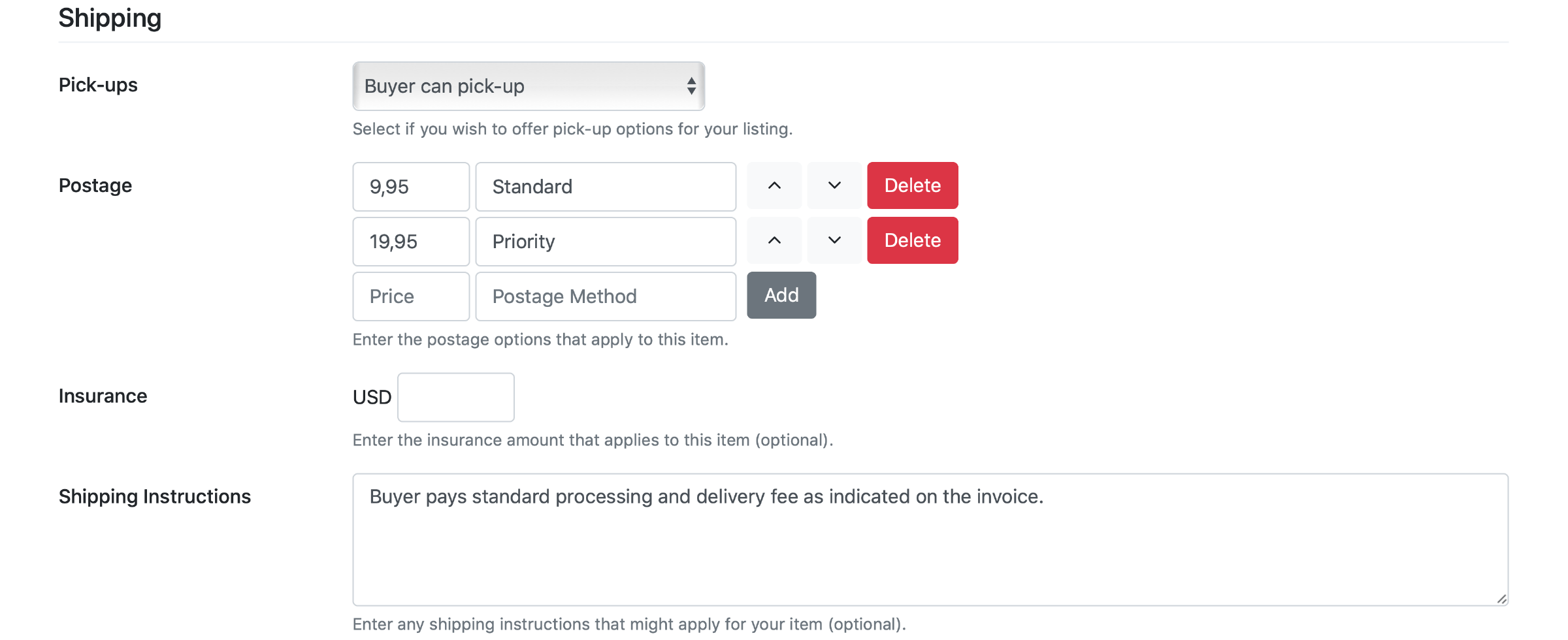
Task: Select the Postage label
Action: click(x=95, y=185)
